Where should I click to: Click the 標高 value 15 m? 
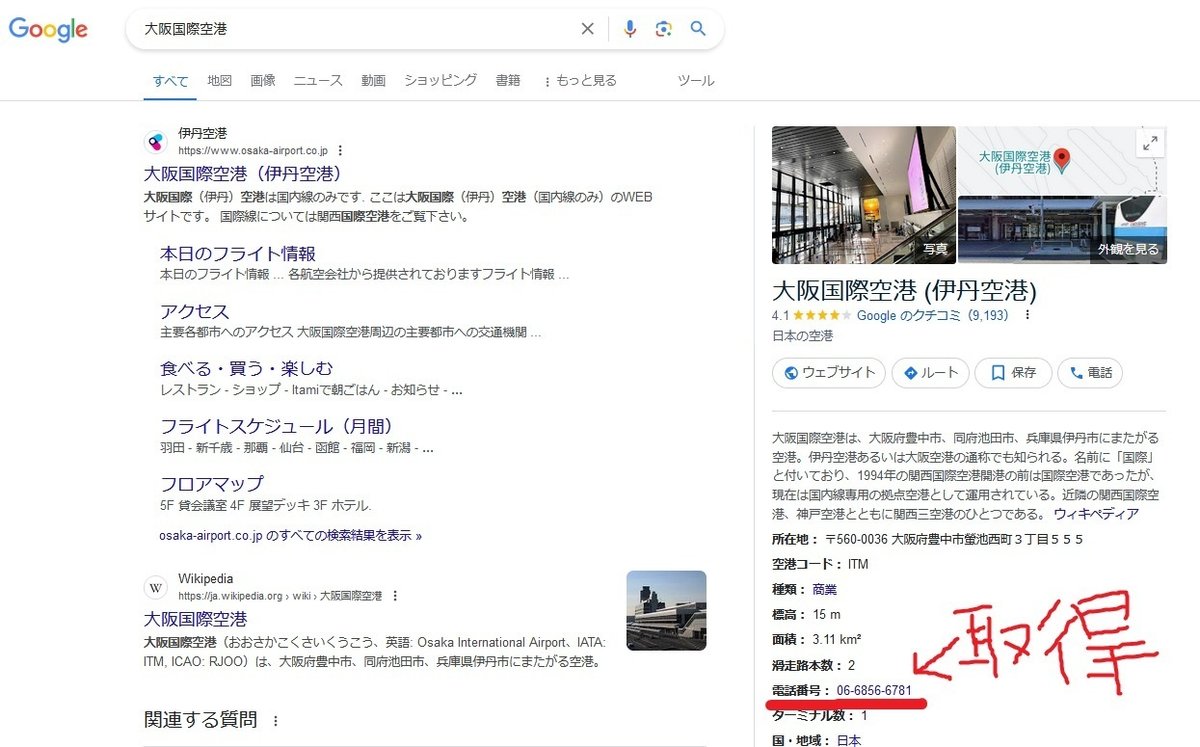coord(827,614)
